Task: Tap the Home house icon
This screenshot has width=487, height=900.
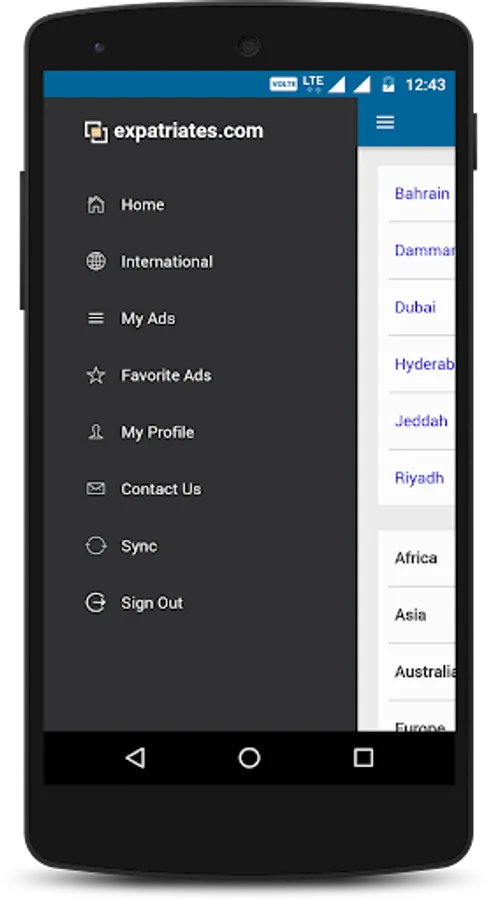Action: point(96,204)
